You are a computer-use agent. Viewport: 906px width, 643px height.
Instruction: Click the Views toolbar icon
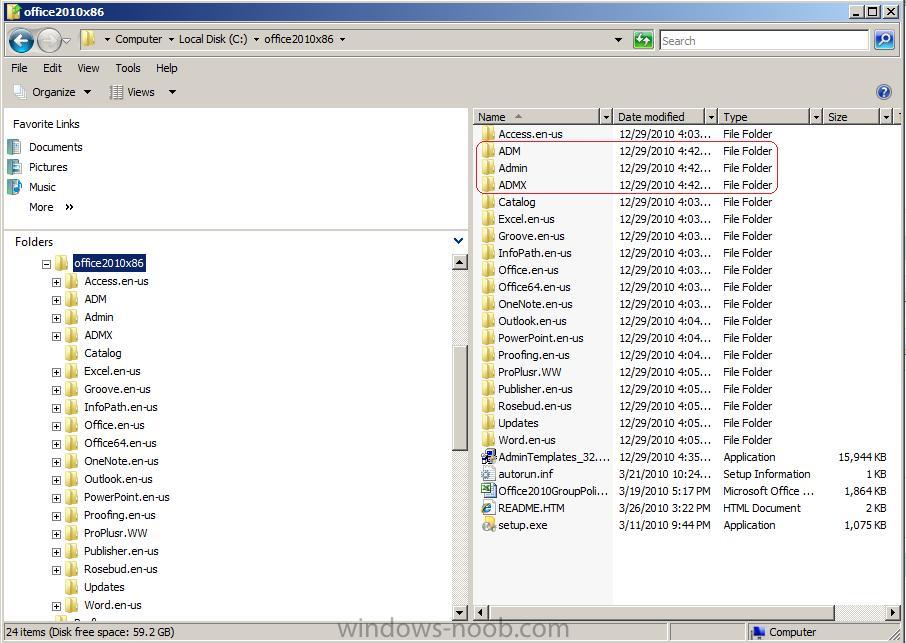[117, 92]
